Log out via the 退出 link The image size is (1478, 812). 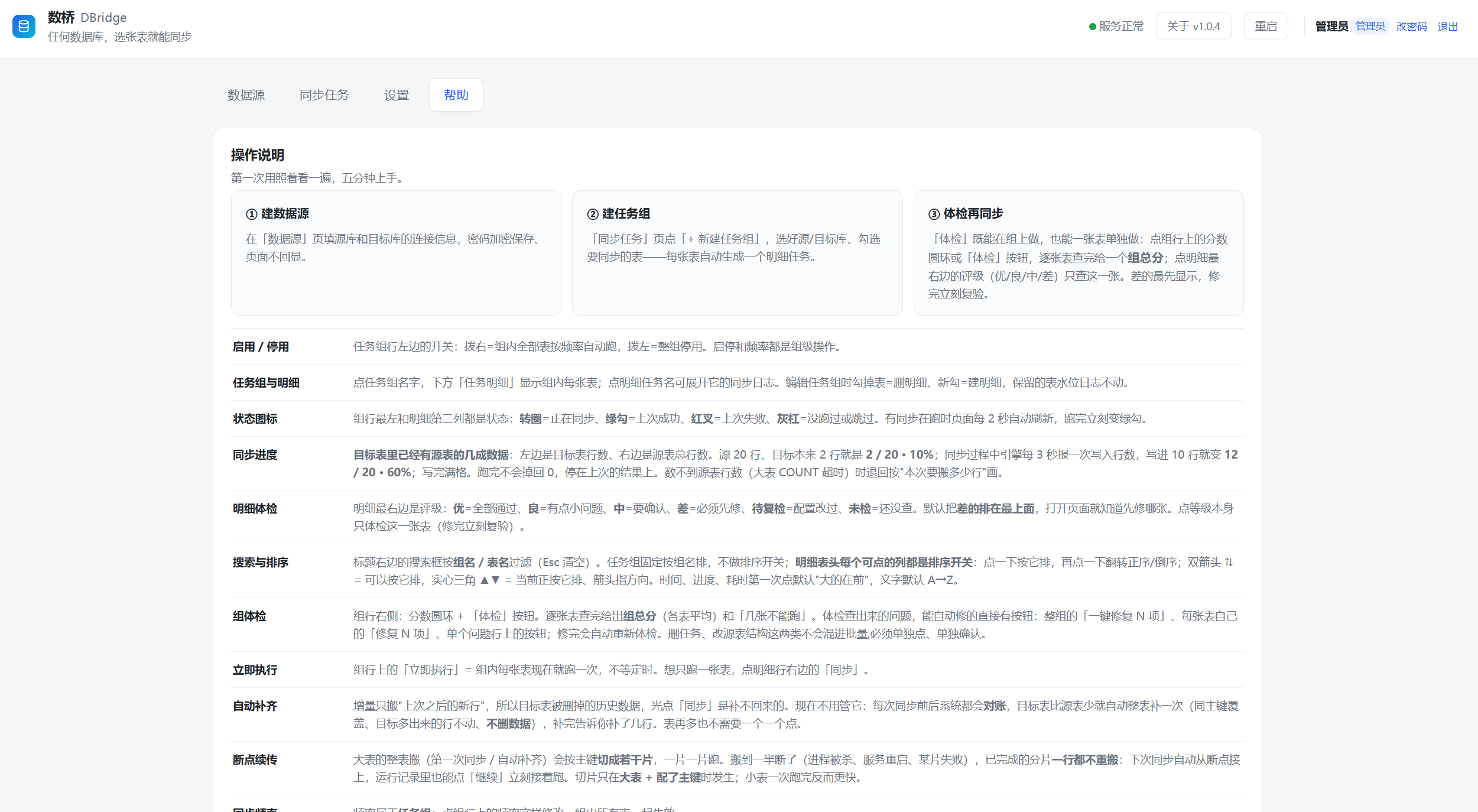tap(1448, 27)
